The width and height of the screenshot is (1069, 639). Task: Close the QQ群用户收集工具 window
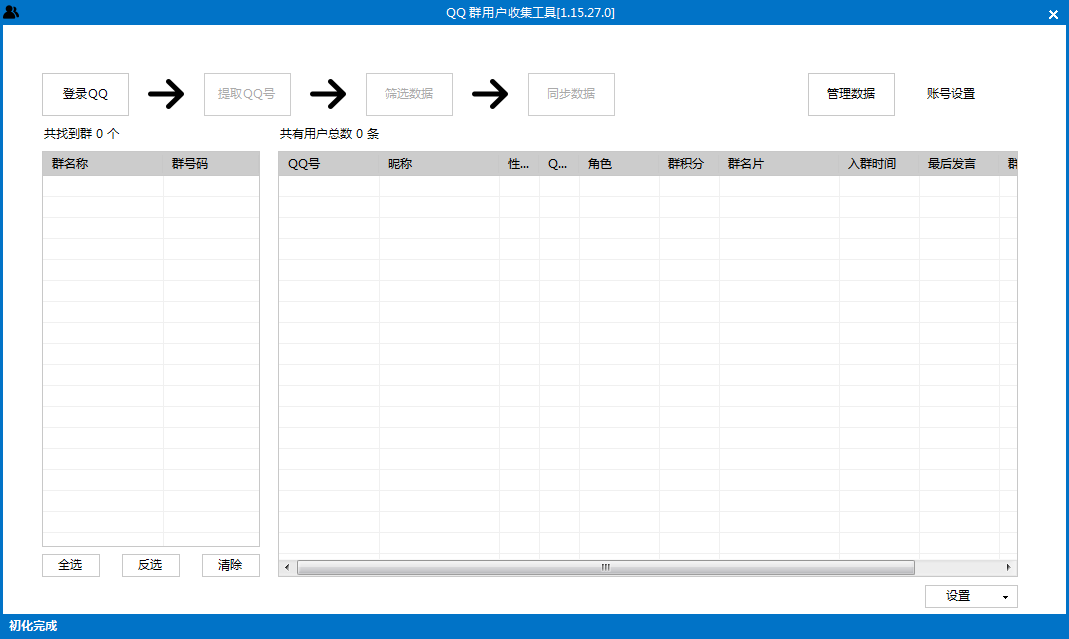(x=1053, y=14)
